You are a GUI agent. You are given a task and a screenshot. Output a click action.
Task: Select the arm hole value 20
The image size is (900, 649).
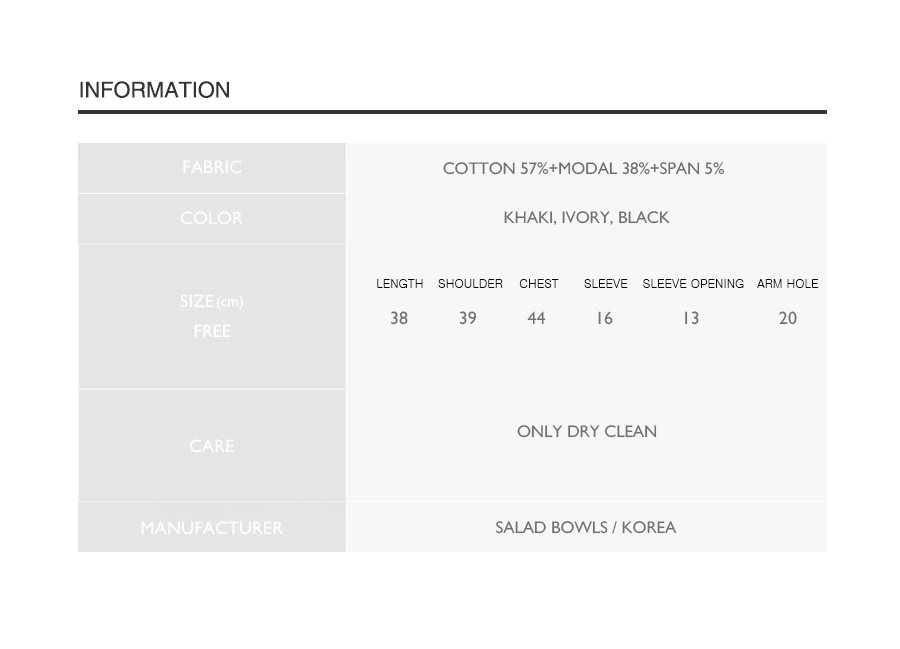788,318
